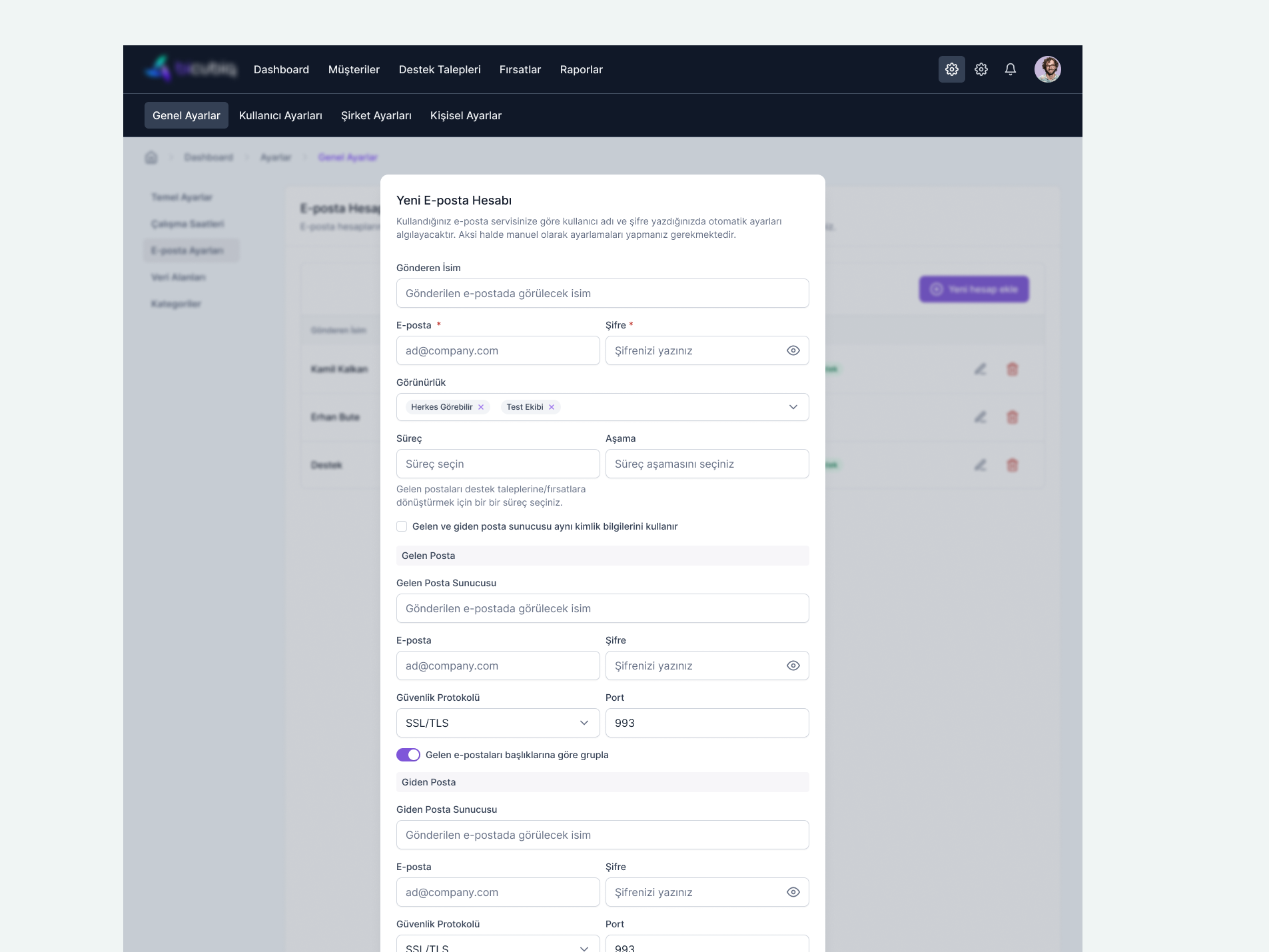Edit the Destek account row
The width and height of the screenshot is (1269, 952).
point(980,465)
